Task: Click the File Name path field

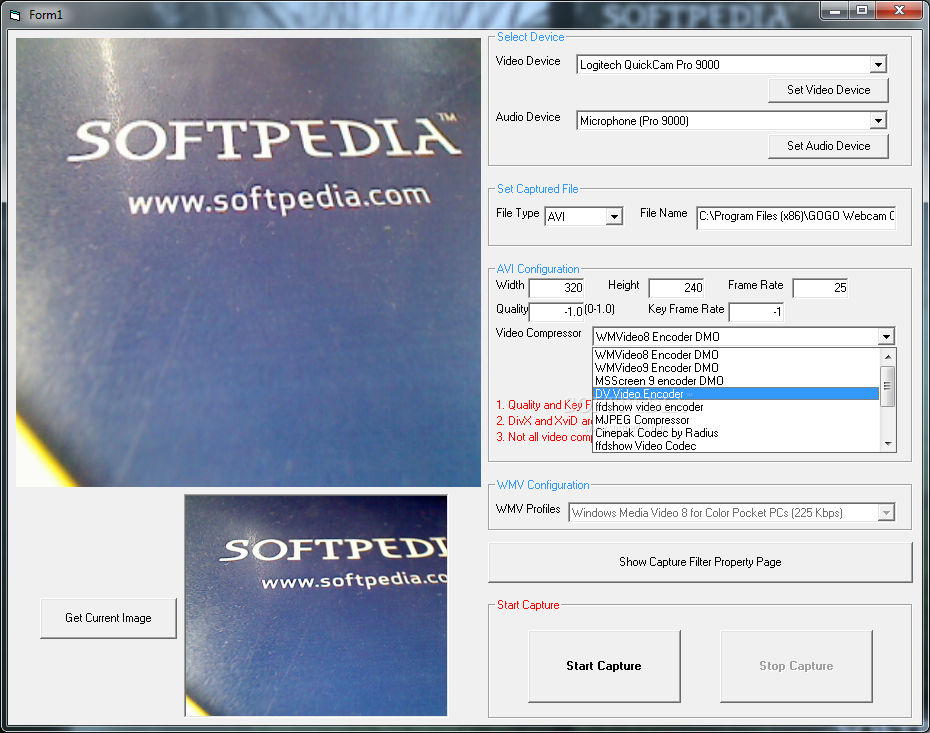Action: click(796, 216)
